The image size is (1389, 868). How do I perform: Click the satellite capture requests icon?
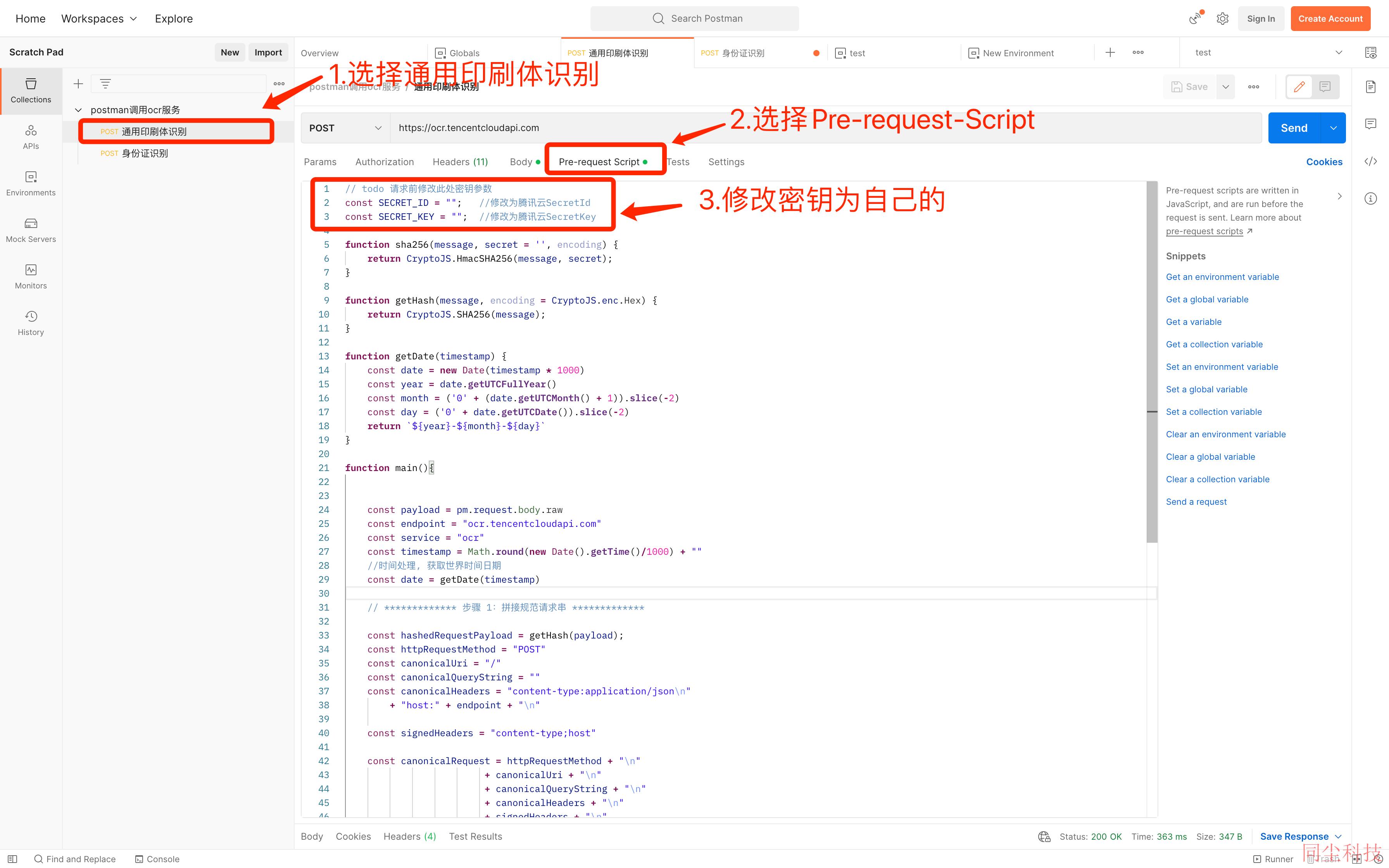point(1196,18)
